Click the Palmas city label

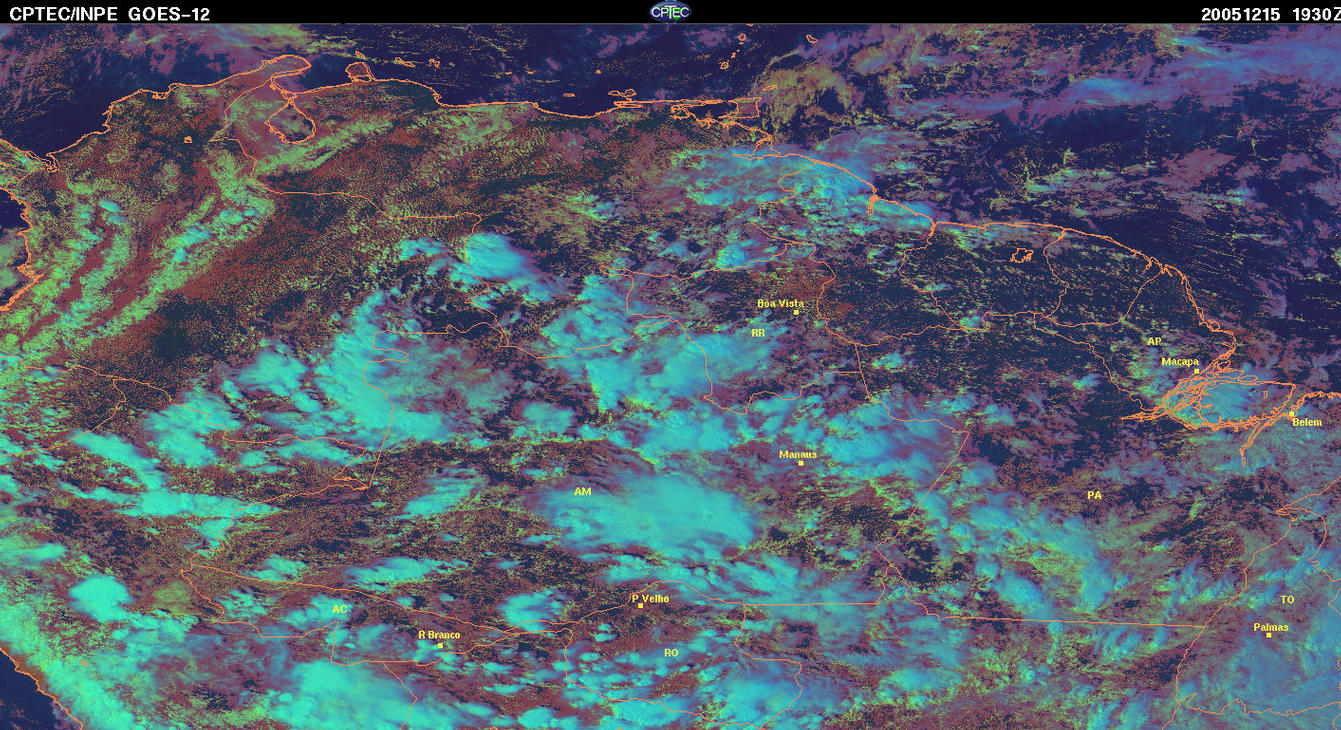point(1271,628)
